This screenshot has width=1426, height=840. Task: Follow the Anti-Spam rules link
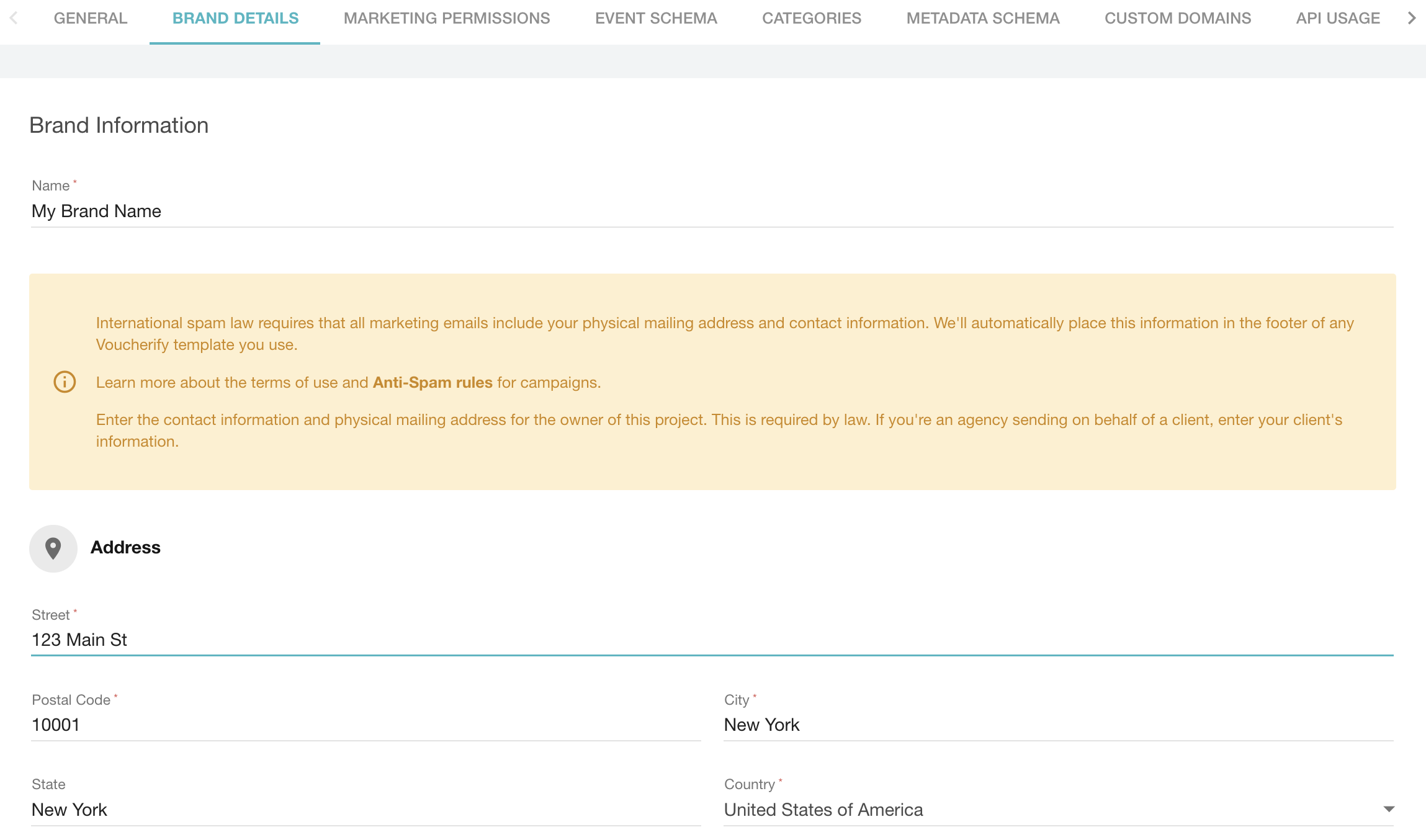point(433,383)
